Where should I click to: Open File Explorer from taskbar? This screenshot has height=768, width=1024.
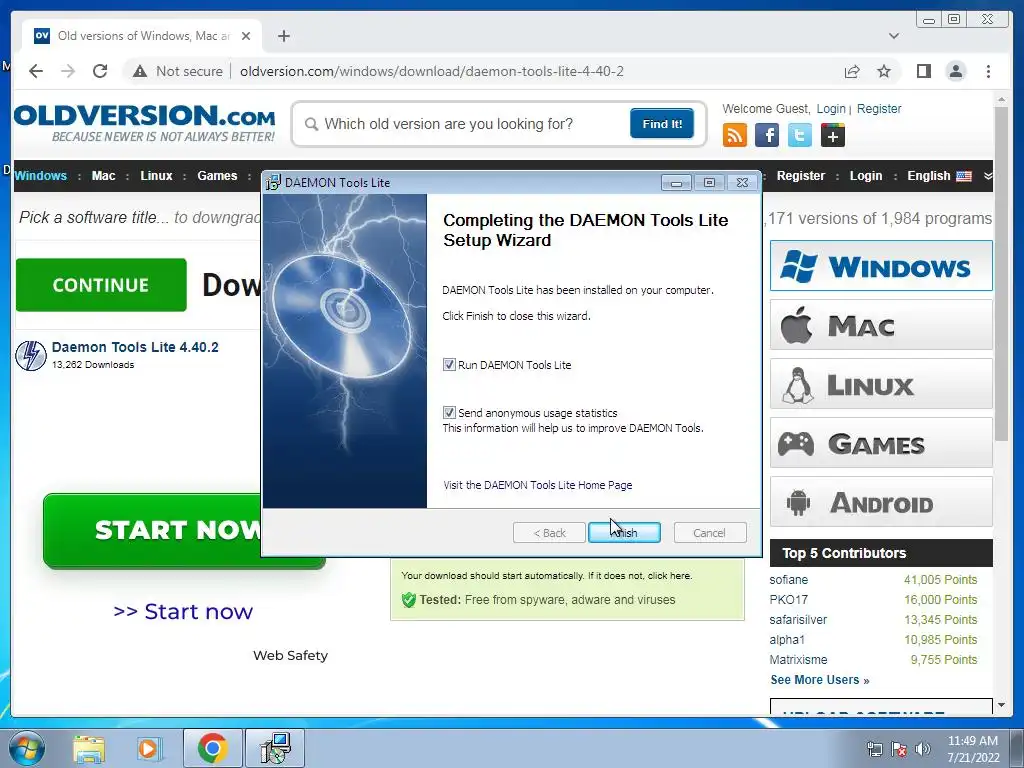point(89,748)
